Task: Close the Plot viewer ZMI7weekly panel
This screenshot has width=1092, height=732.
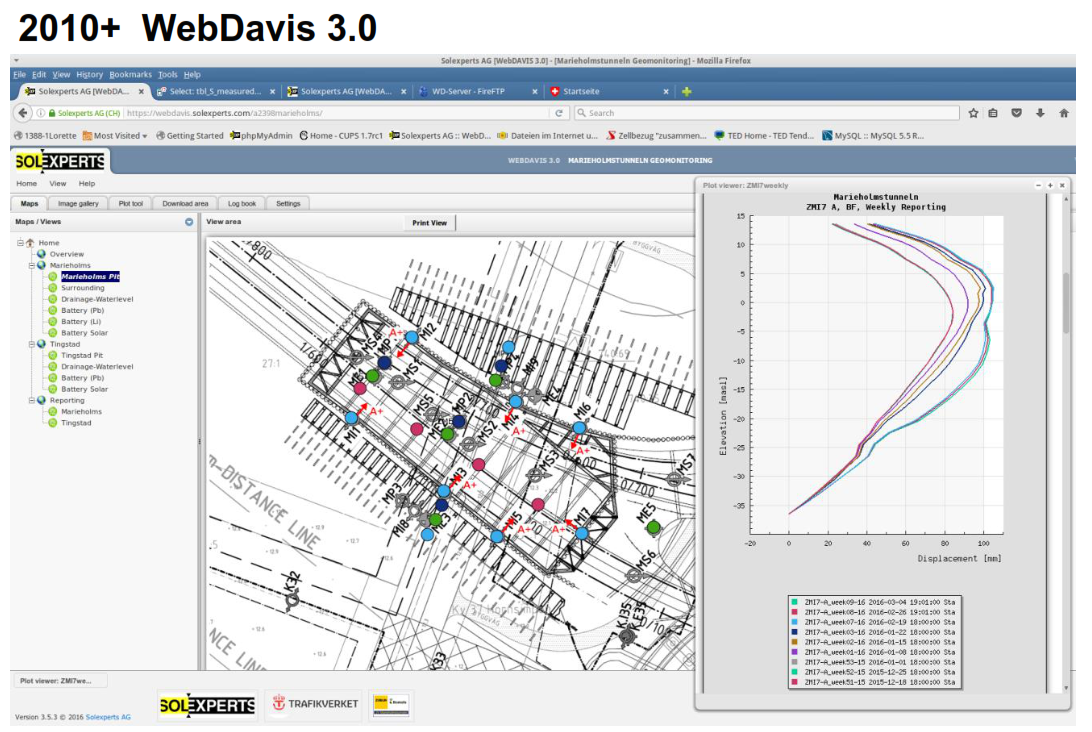Action: pyautogui.click(x=1062, y=185)
